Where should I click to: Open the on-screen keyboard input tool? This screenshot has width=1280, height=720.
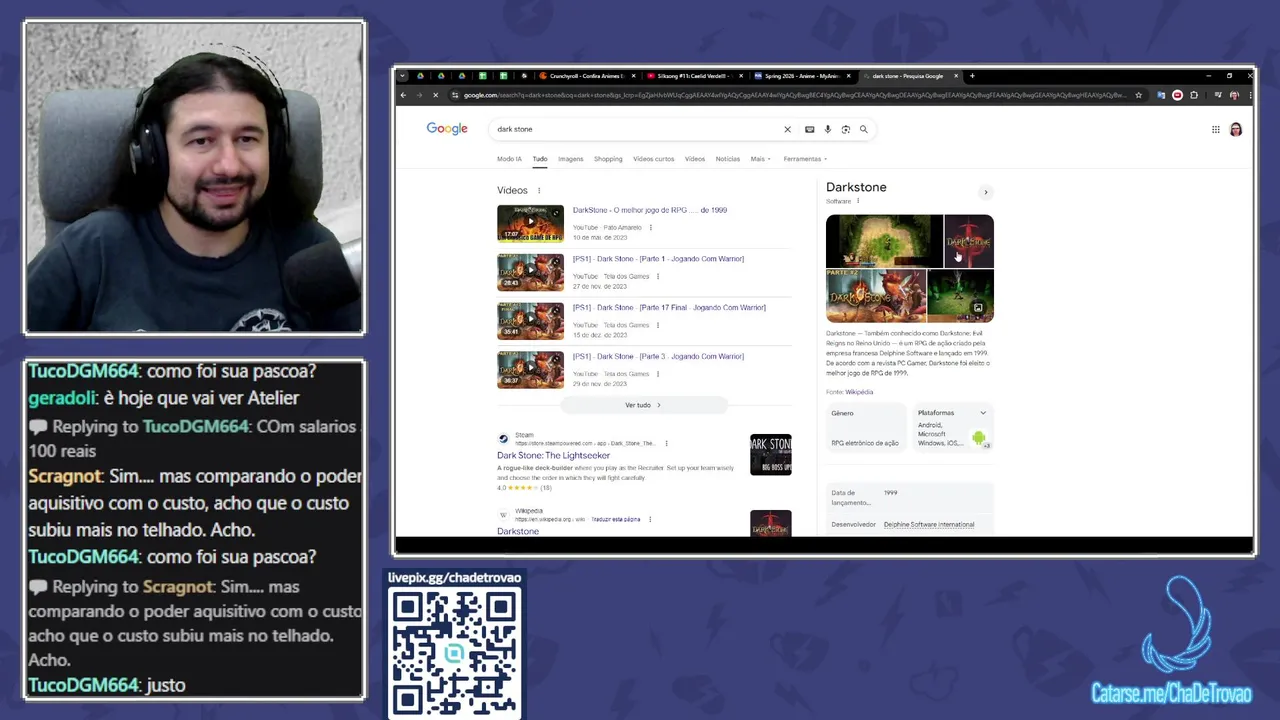click(809, 129)
